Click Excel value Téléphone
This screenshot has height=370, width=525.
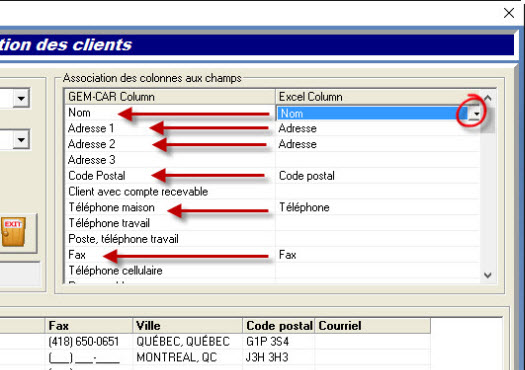tap(378, 207)
